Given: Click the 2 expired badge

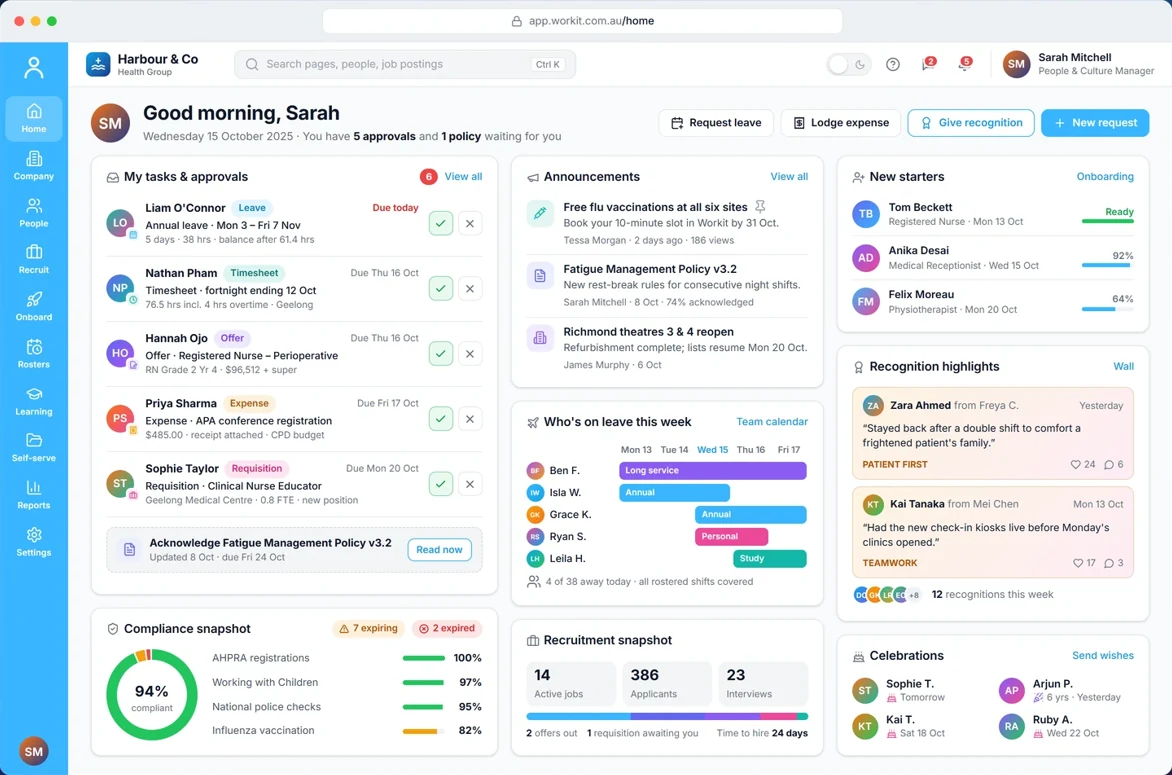Looking at the screenshot, I should click(447, 629).
